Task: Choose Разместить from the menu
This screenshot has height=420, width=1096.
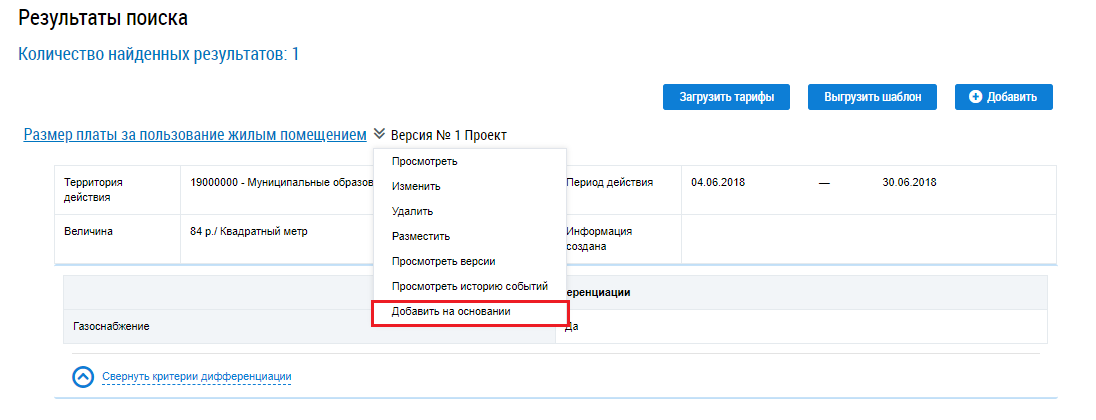Action: coord(421,236)
